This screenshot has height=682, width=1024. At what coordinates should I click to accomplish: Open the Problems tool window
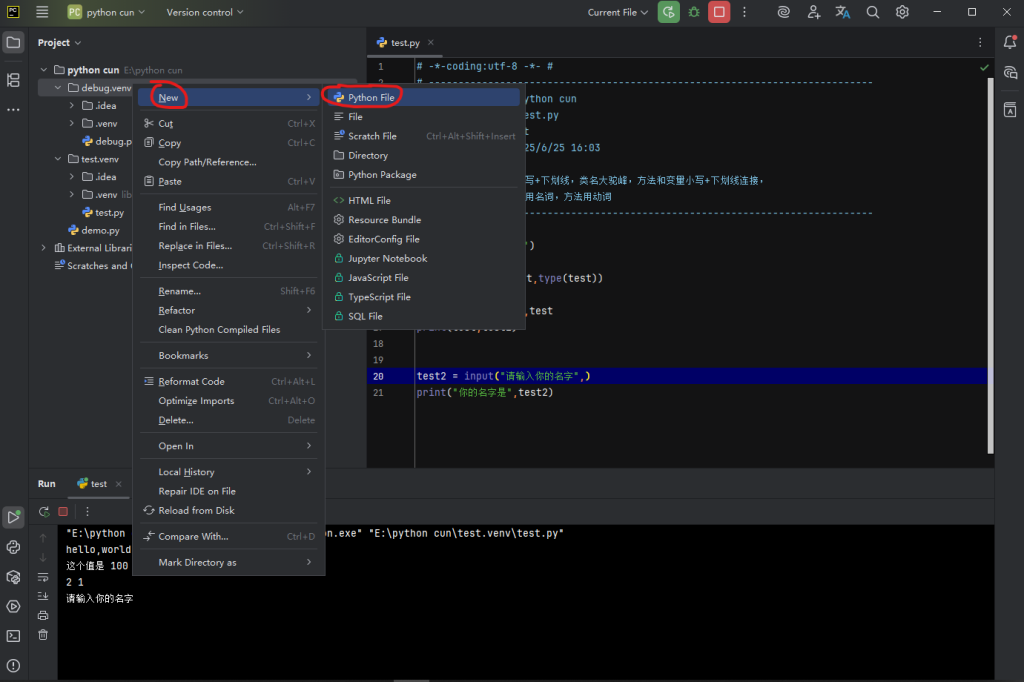pos(13,665)
